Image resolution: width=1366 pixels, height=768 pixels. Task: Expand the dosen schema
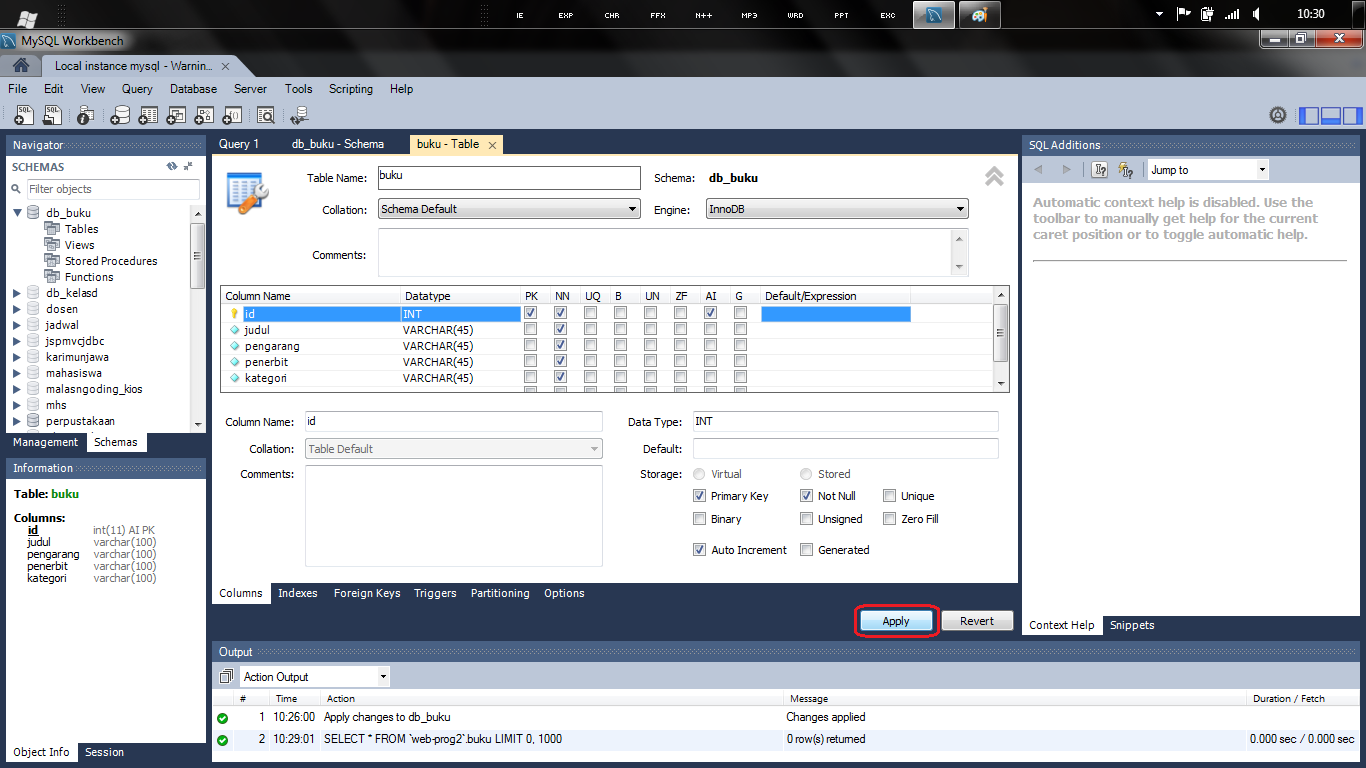(17, 309)
